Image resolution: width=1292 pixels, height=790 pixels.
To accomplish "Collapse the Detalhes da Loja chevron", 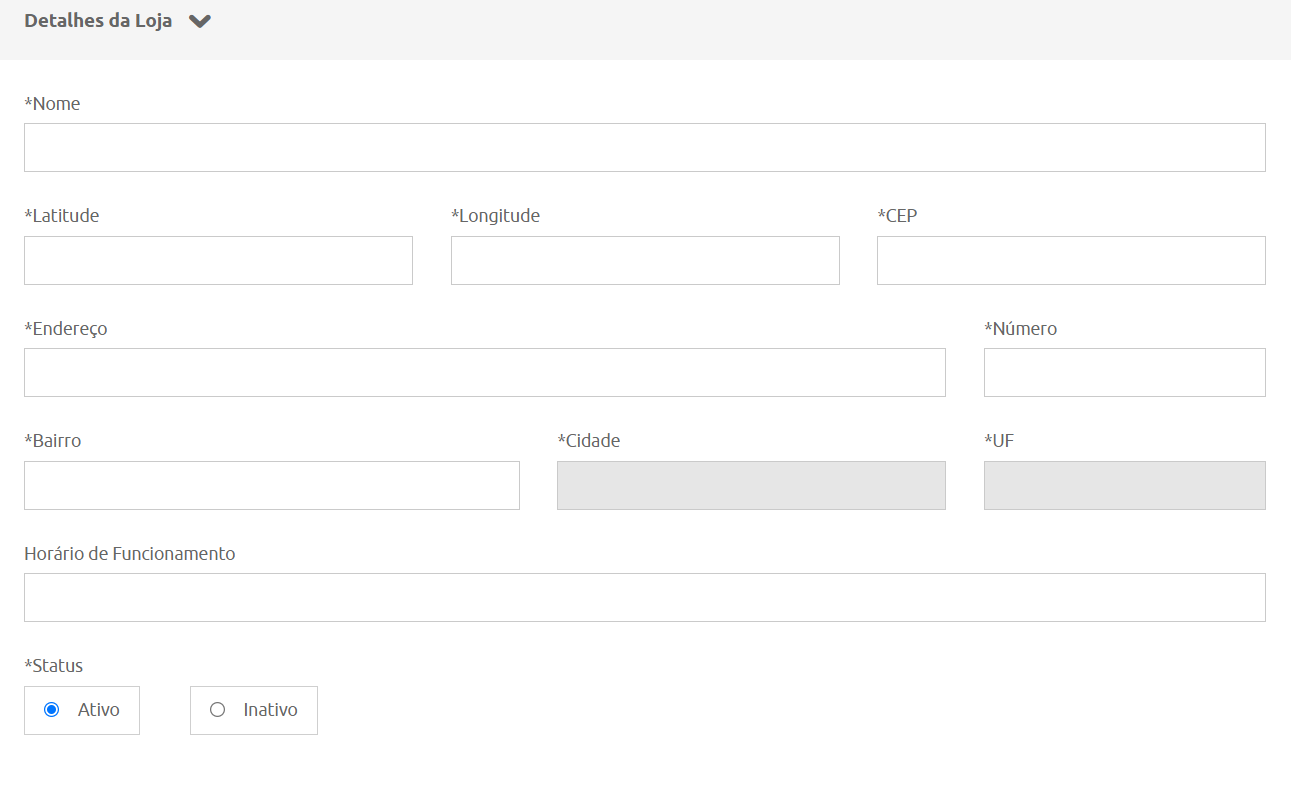I will point(200,21).
